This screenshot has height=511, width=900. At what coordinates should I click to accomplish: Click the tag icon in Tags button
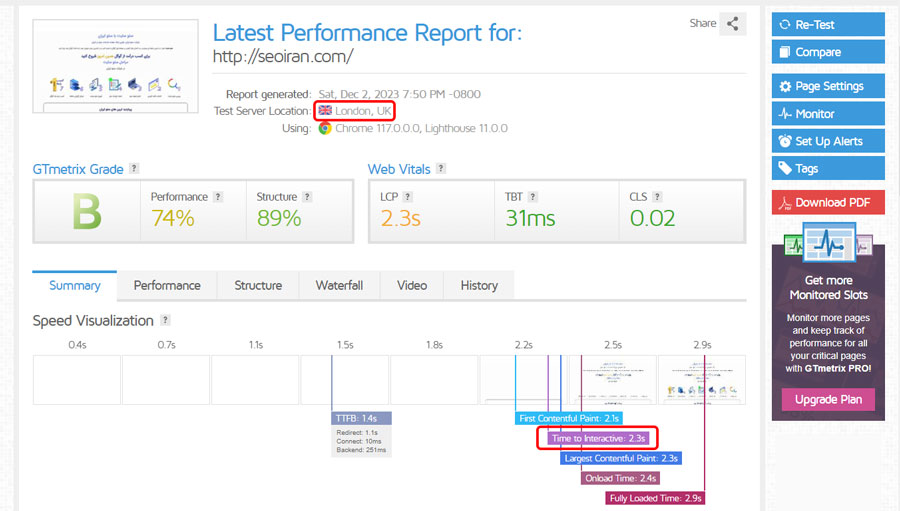click(785, 168)
